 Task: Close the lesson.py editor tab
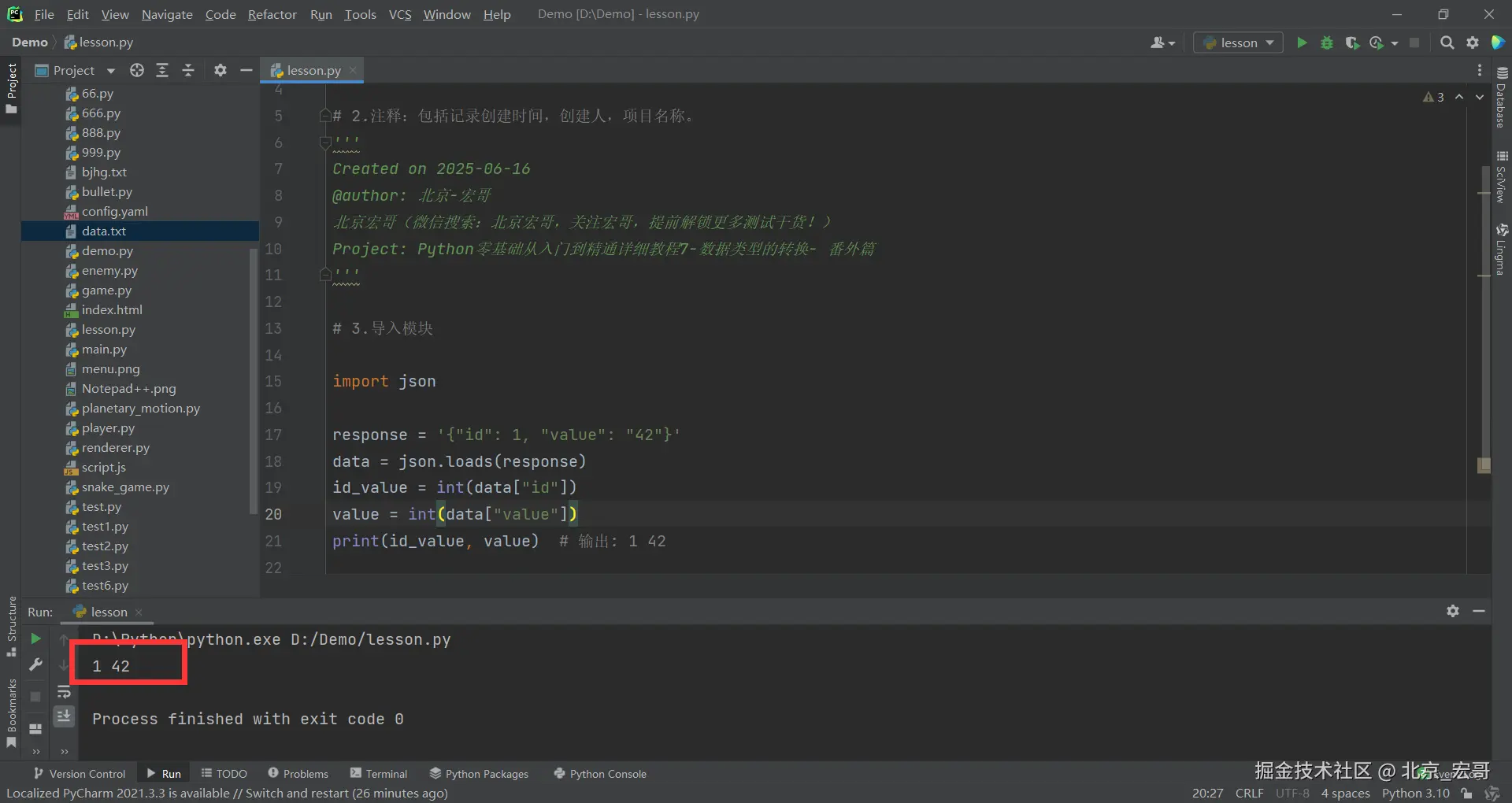click(353, 70)
